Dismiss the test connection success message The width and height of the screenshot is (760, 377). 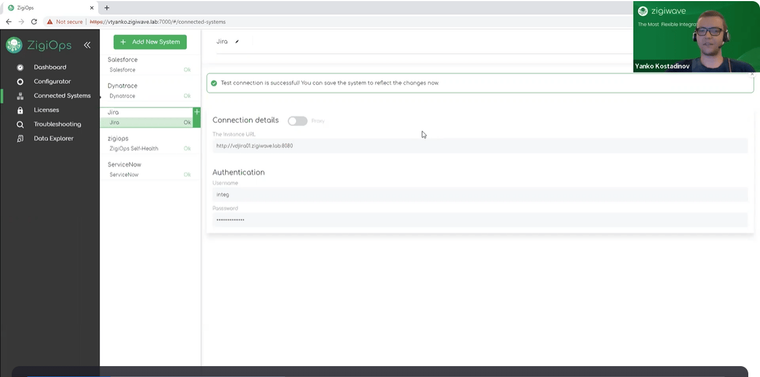[x=752, y=75]
